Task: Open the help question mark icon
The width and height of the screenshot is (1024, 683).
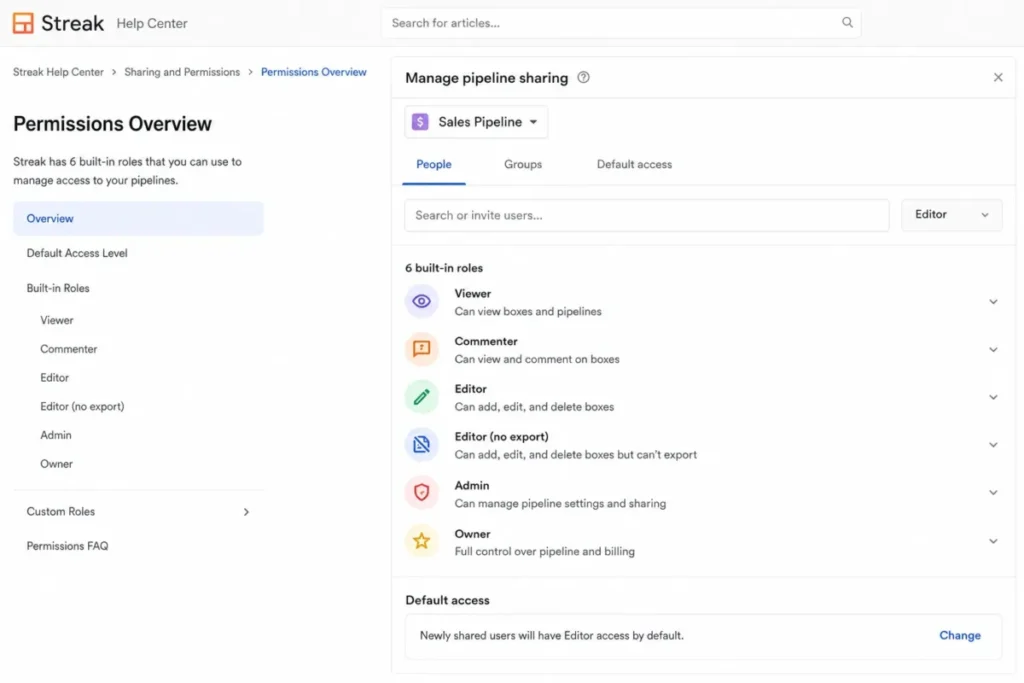Action: [x=583, y=77]
